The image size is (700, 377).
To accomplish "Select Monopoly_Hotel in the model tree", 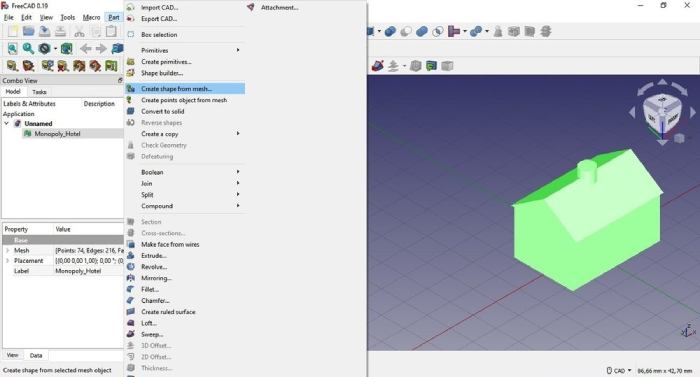I will (x=57, y=134).
